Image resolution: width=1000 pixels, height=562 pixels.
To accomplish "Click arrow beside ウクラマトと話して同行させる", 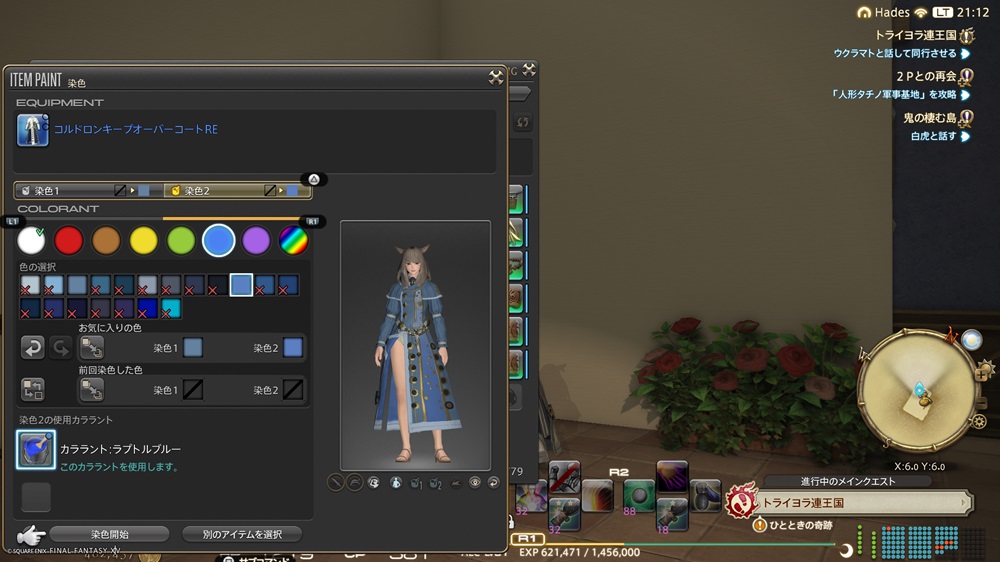I will click(966, 54).
